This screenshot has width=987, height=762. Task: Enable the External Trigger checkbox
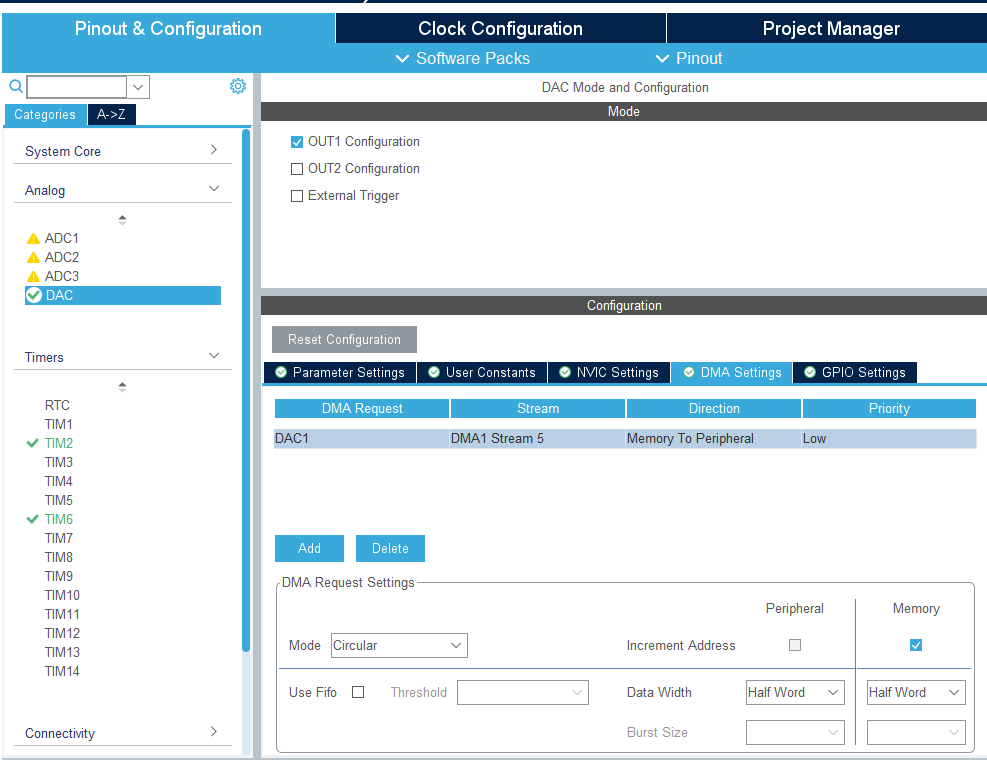click(297, 196)
